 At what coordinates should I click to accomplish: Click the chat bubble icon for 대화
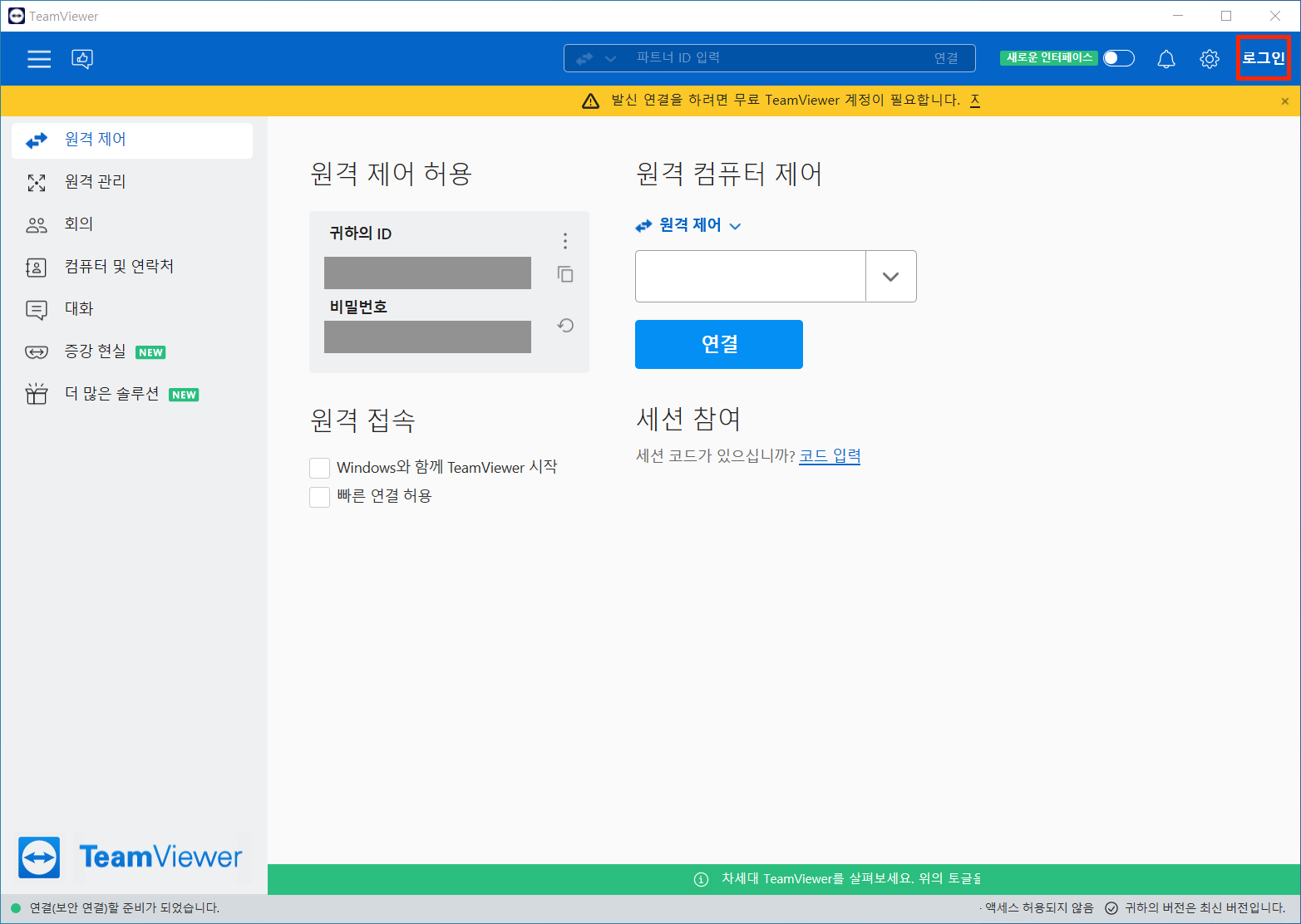point(37,310)
